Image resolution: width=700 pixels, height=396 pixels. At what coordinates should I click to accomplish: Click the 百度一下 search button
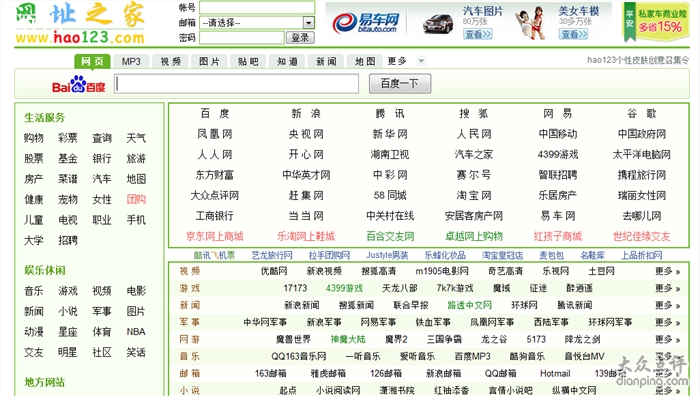coord(400,83)
